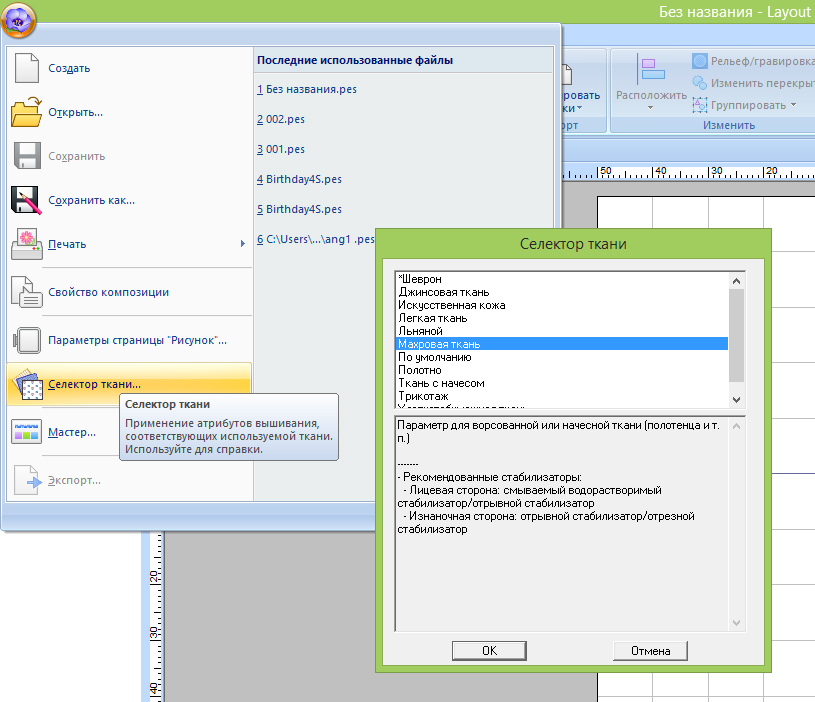
Task: Expand the Расположить dropdown arrow
Action: (650, 108)
